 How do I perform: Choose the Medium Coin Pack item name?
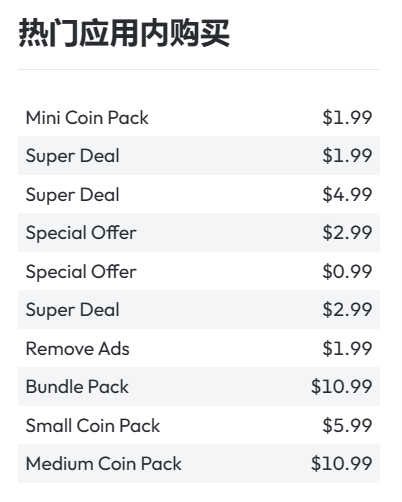104,464
